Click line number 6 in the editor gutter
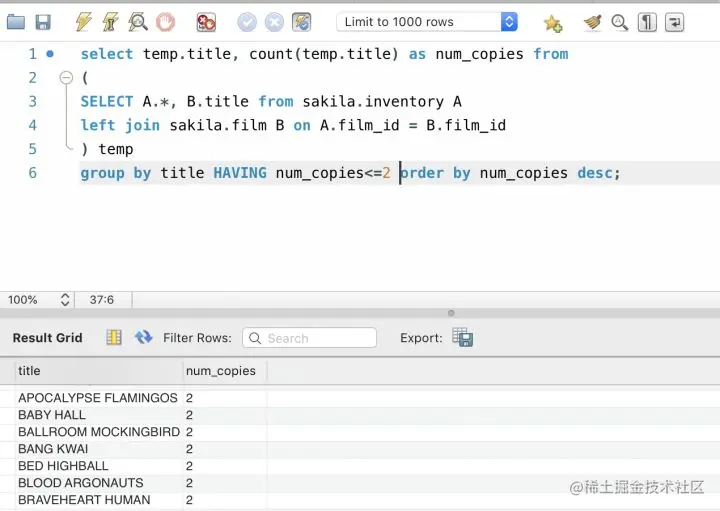The image size is (720, 511). pyautogui.click(x=33, y=173)
